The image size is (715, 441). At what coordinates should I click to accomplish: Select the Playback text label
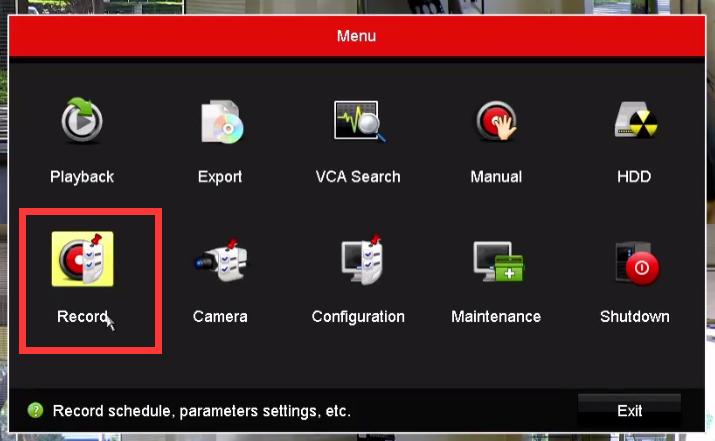coord(82,177)
